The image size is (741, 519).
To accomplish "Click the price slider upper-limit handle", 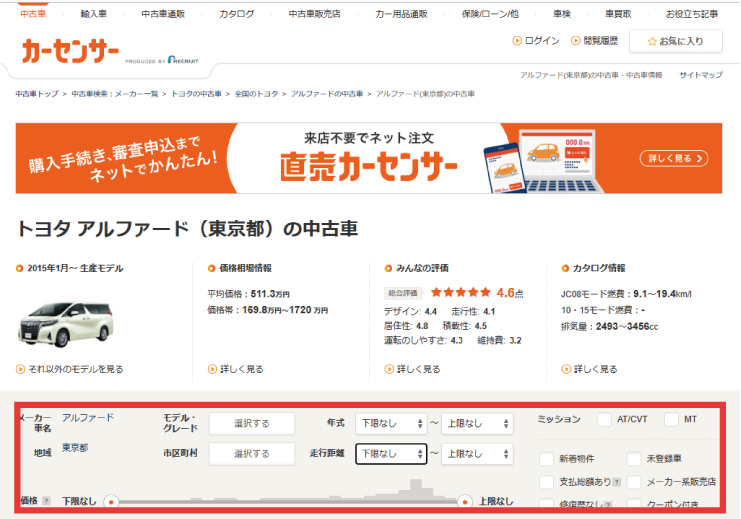I will [465, 502].
